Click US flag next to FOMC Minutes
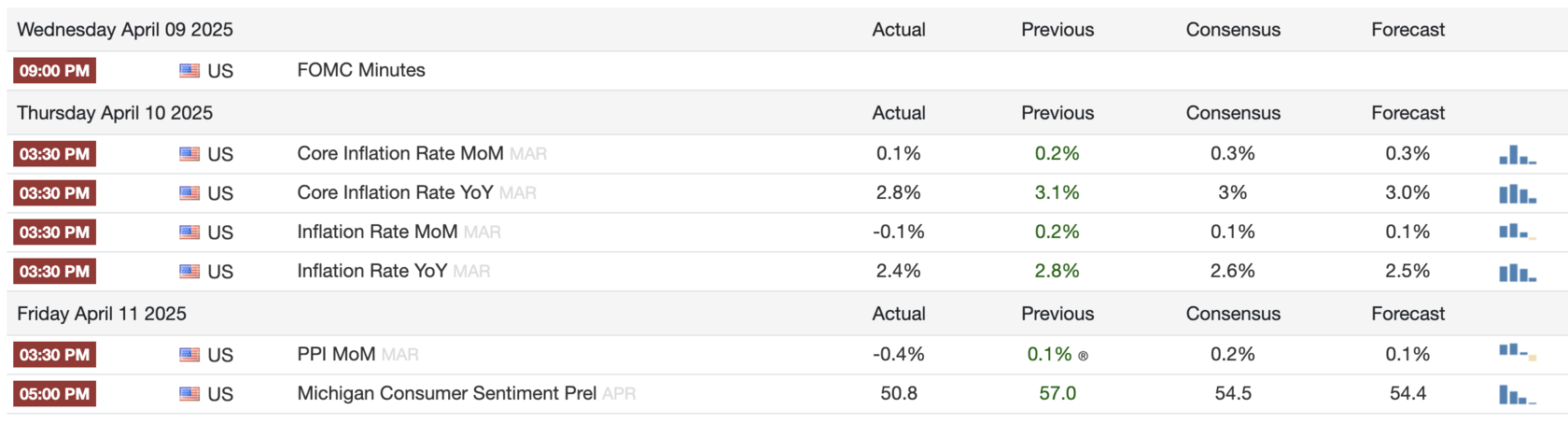The image size is (1568, 423). (189, 71)
